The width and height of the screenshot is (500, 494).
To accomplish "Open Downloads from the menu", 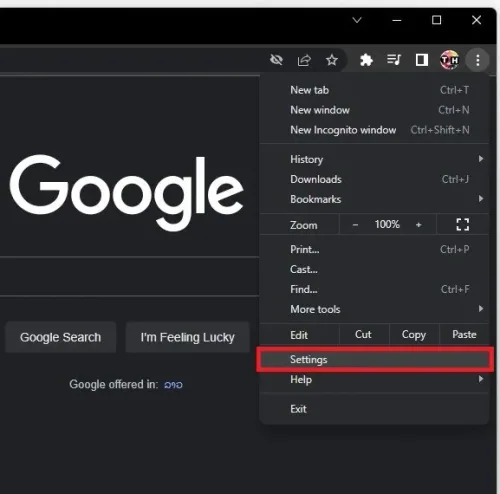I will [374, 179].
